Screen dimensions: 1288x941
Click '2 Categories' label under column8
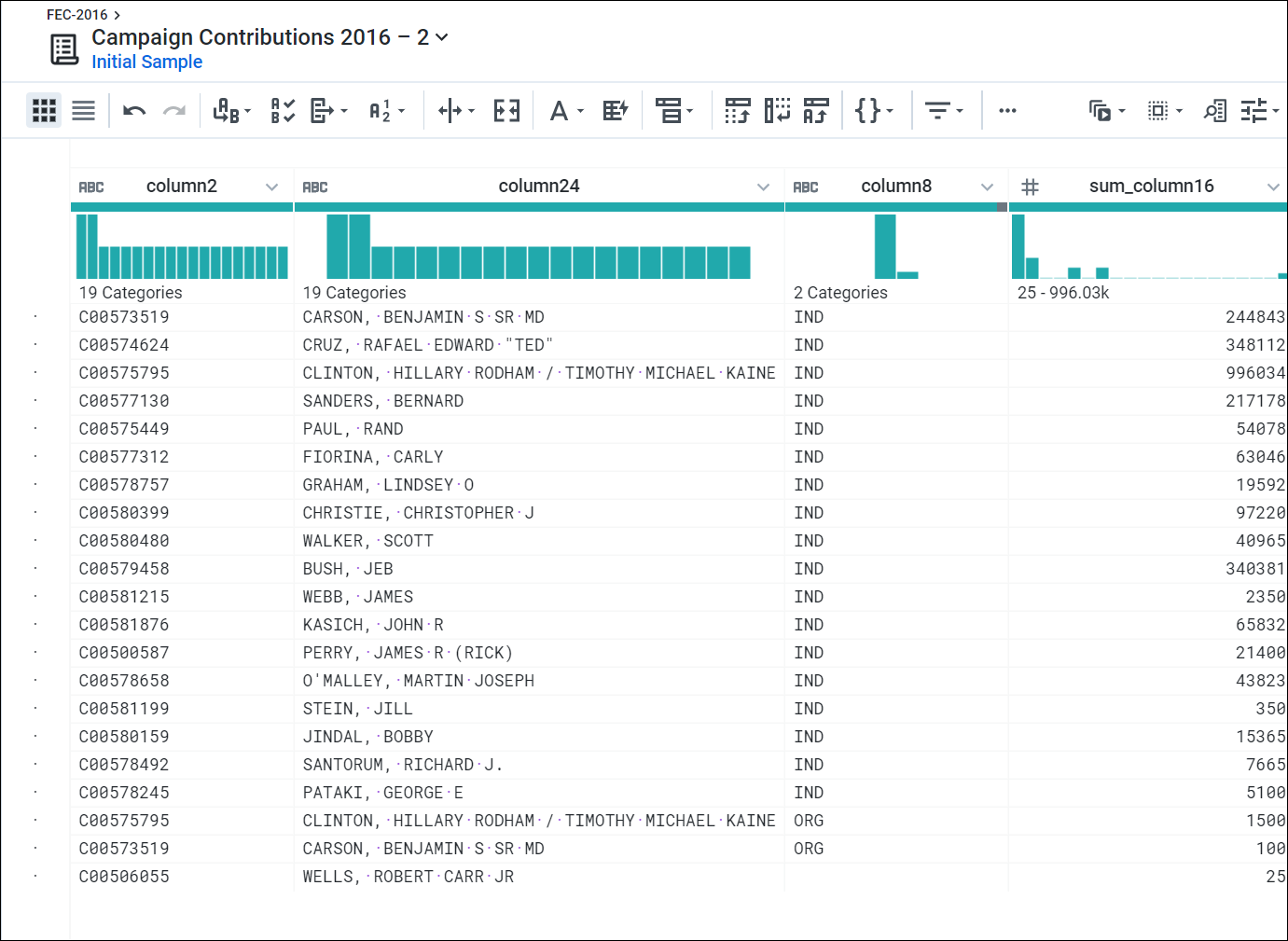pos(840,293)
